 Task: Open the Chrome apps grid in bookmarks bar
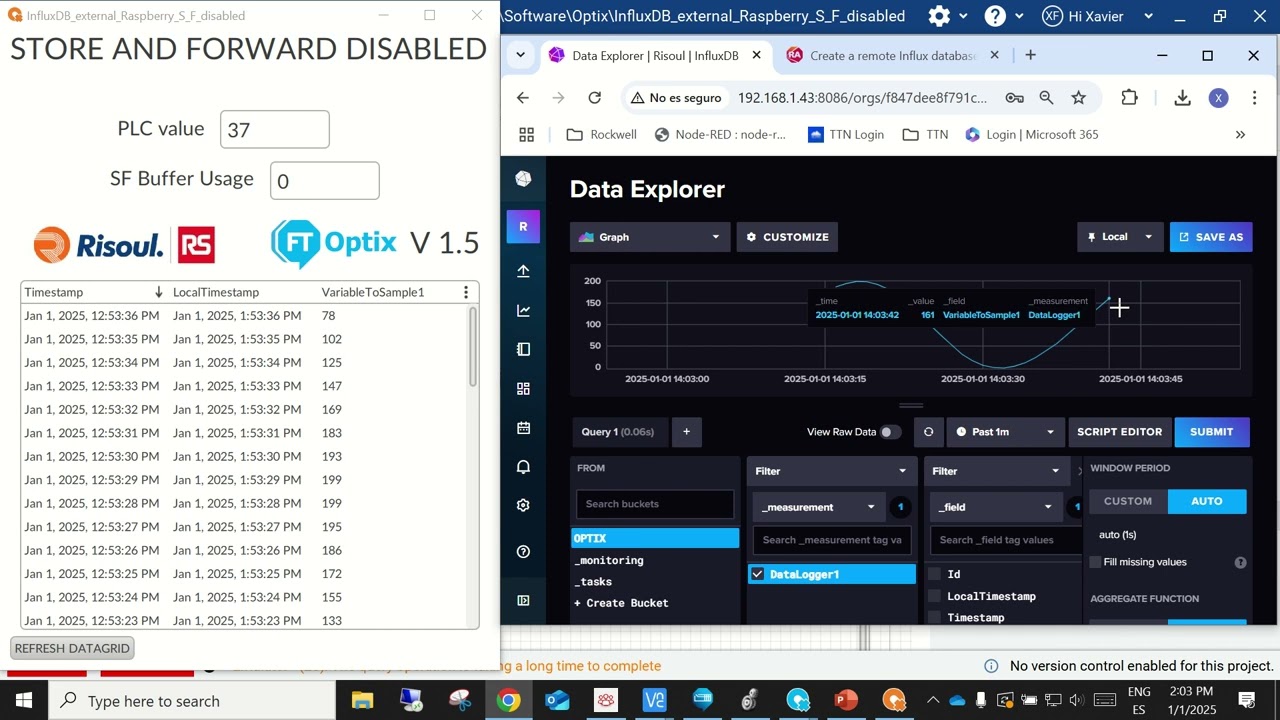tap(527, 134)
